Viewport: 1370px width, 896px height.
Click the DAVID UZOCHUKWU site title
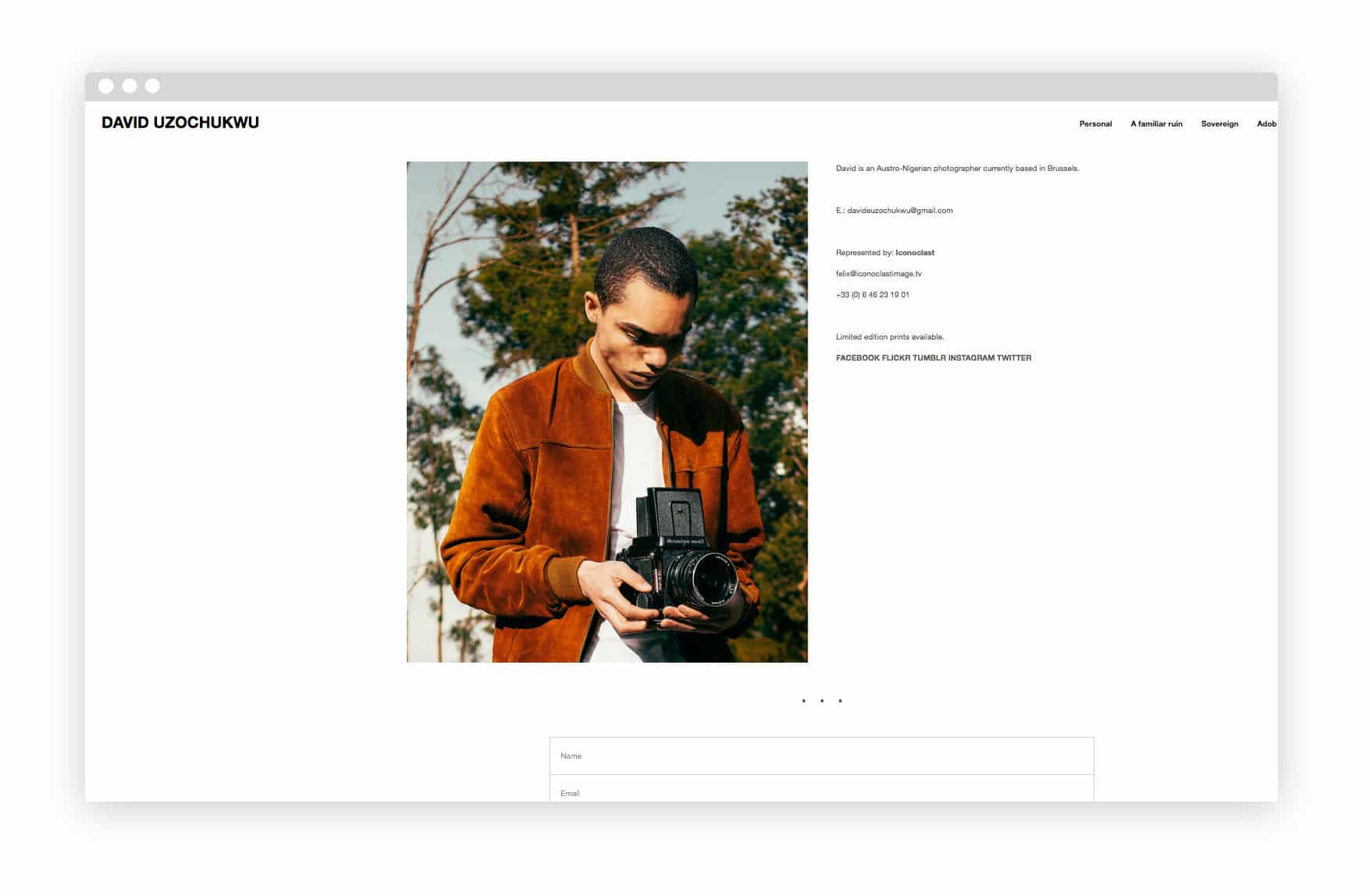pyautogui.click(x=180, y=123)
